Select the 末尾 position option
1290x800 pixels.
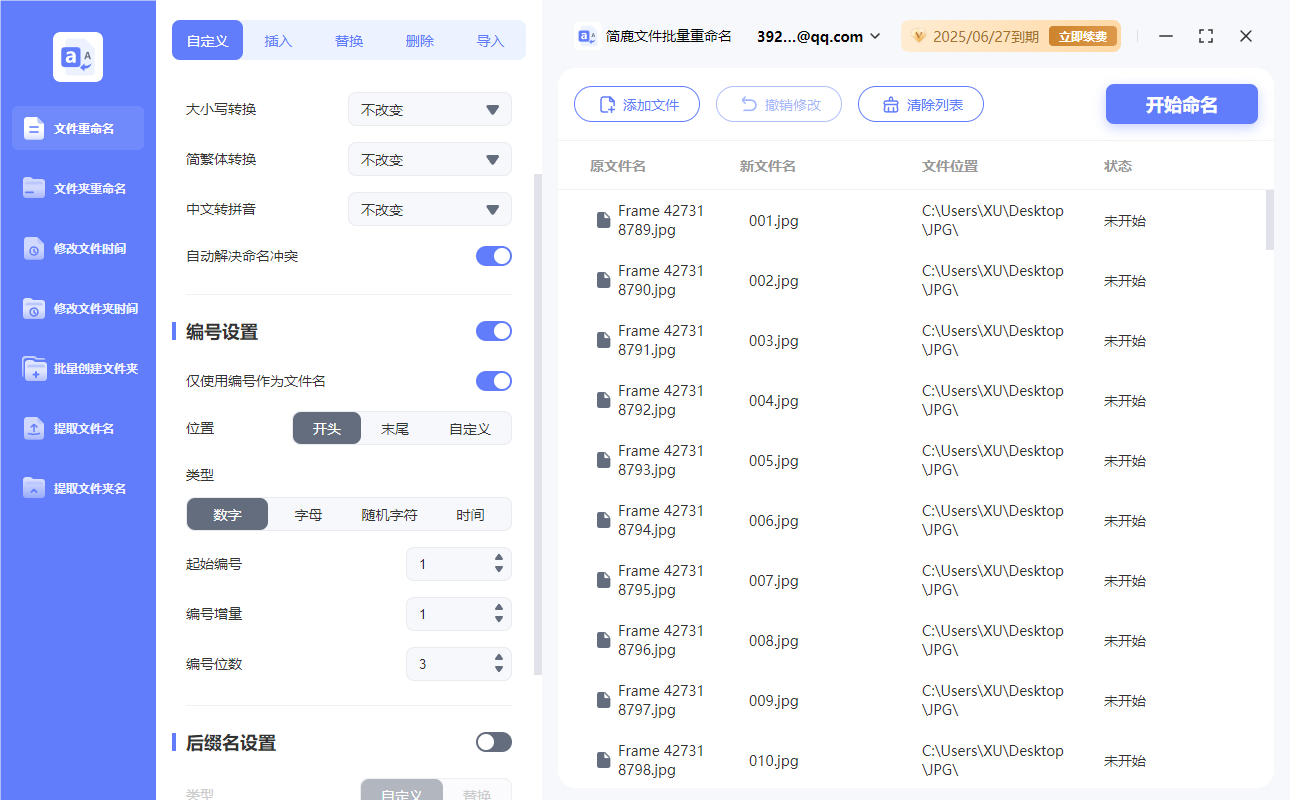(x=400, y=428)
